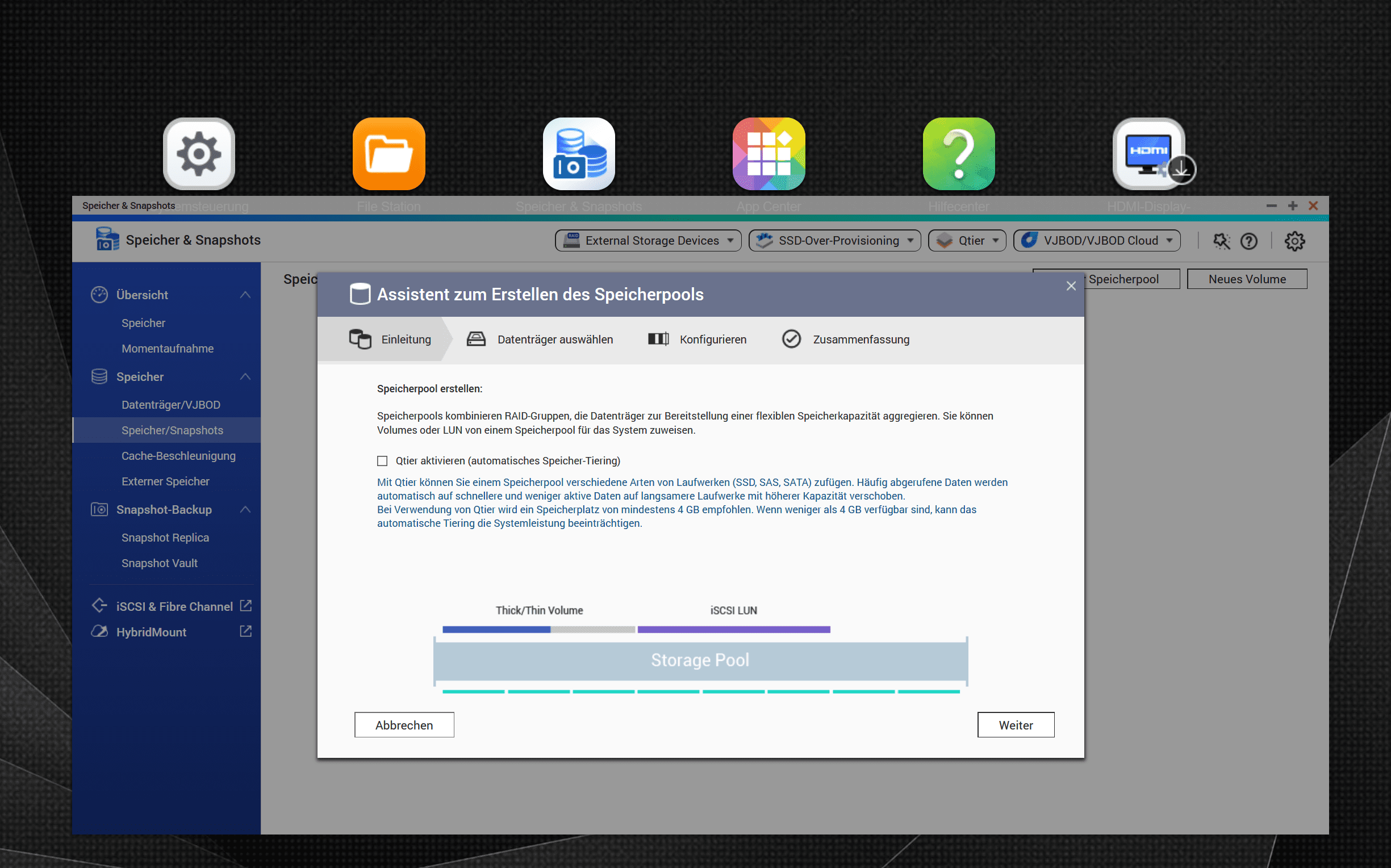1391x868 pixels.
Task: Click the 'Speicherpool erstellen:' heading
Action: [x=429, y=389]
